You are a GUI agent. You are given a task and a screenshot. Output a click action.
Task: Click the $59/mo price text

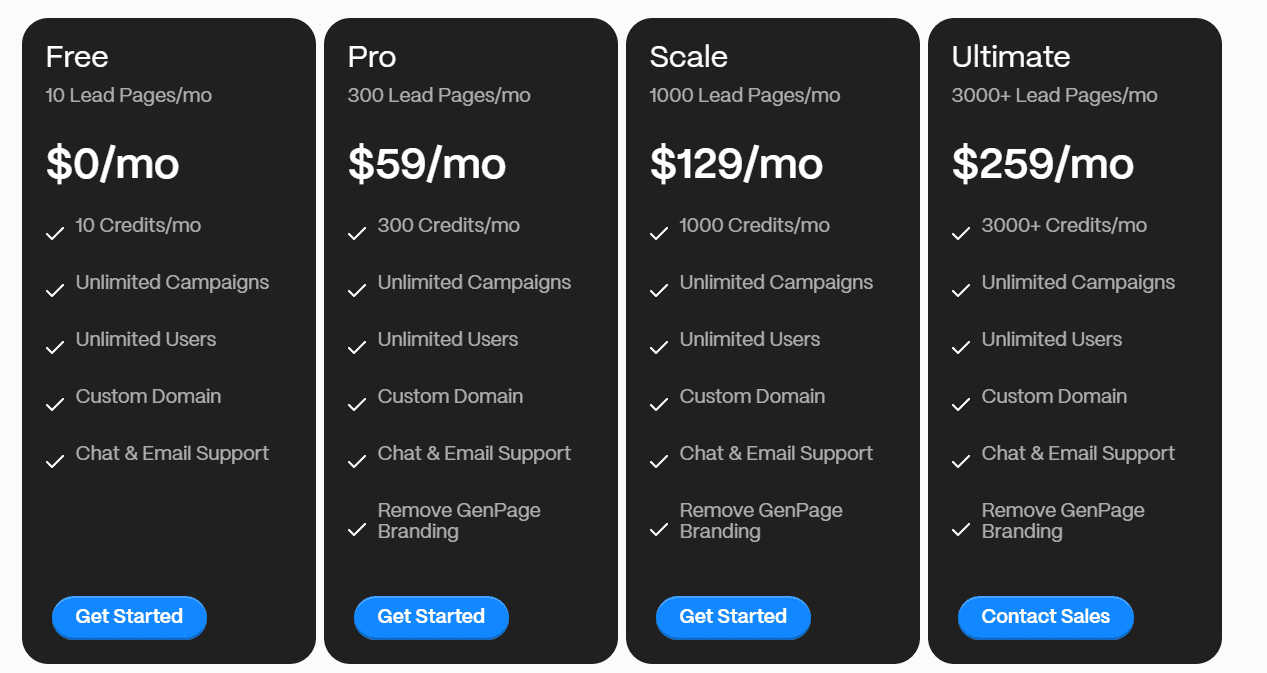coord(427,163)
